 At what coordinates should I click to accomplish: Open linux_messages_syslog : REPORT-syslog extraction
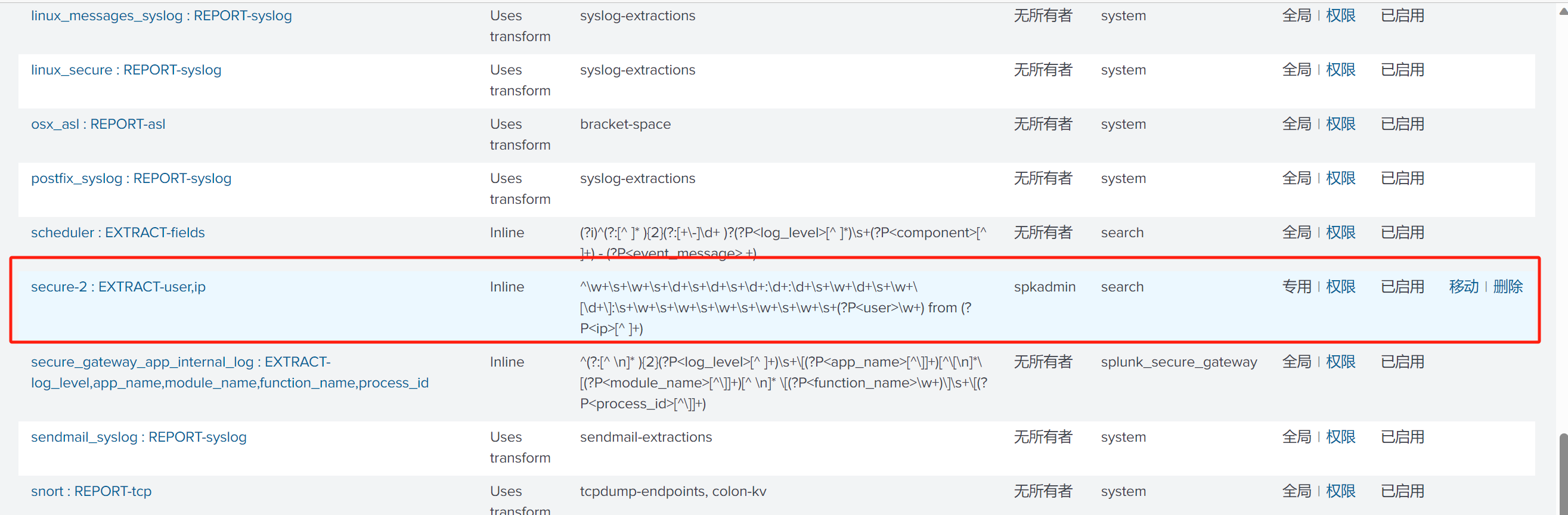click(162, 16)
